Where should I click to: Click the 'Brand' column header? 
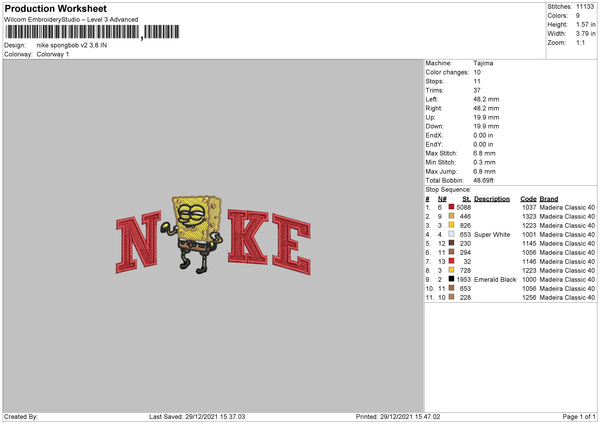tap(549, 199)
